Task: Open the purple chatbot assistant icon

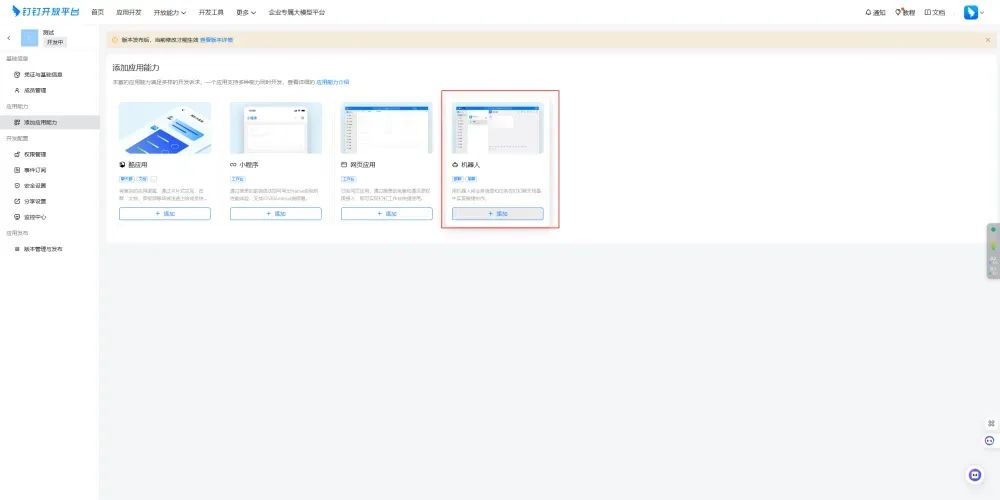Action: pyautogui.click(x=974, y=475)
